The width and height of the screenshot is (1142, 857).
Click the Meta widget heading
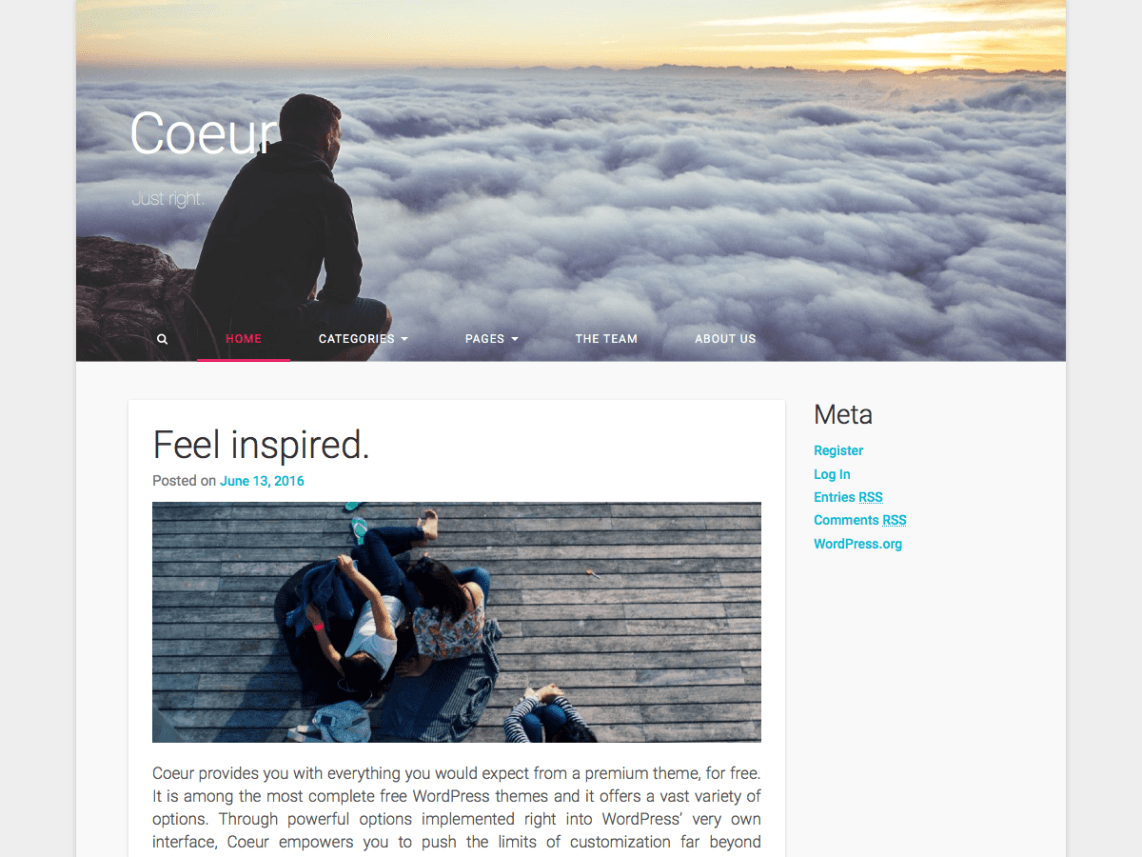click(843, 414)
